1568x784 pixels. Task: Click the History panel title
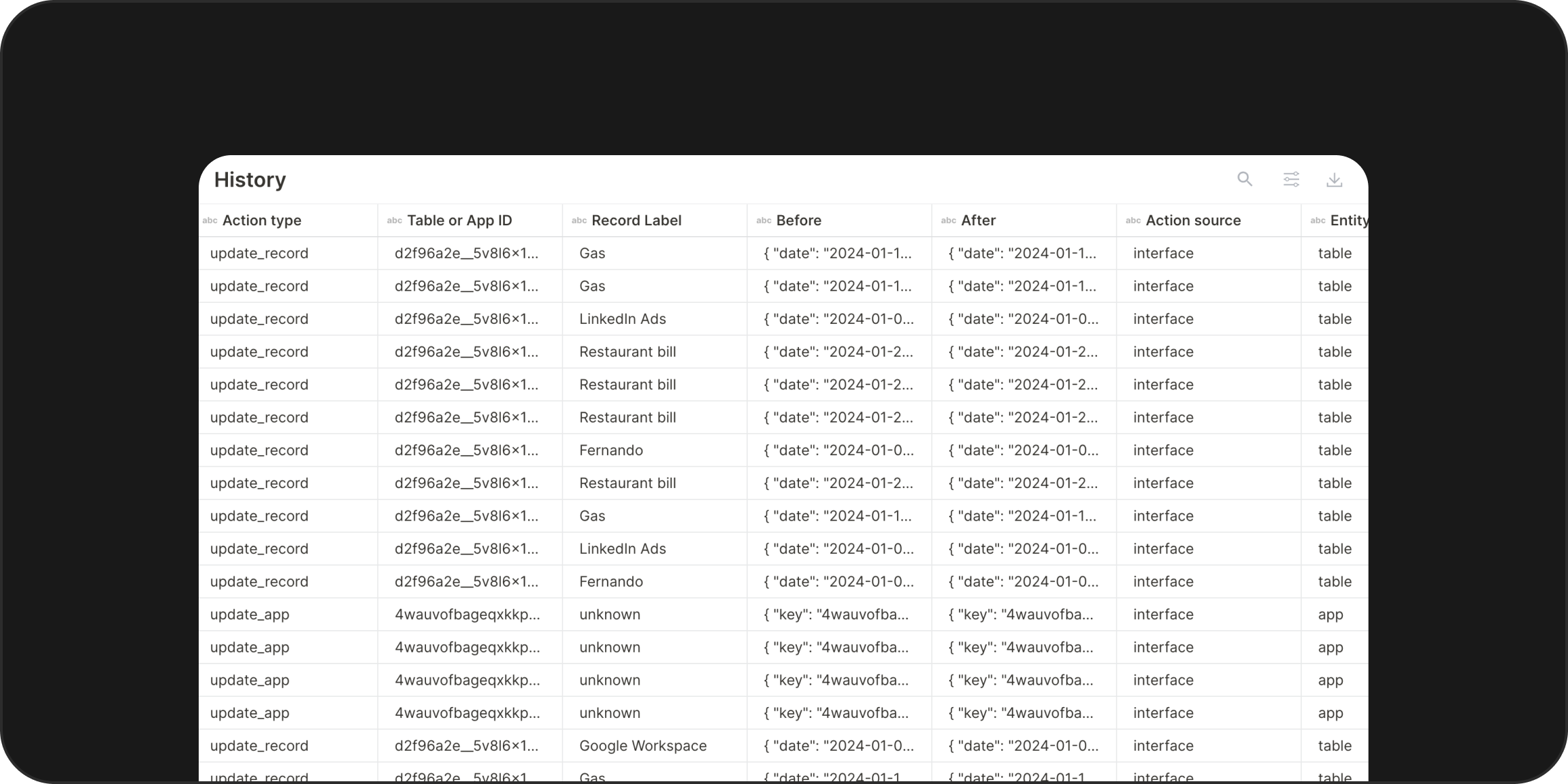pyautogui.click(x=250, y=180)
